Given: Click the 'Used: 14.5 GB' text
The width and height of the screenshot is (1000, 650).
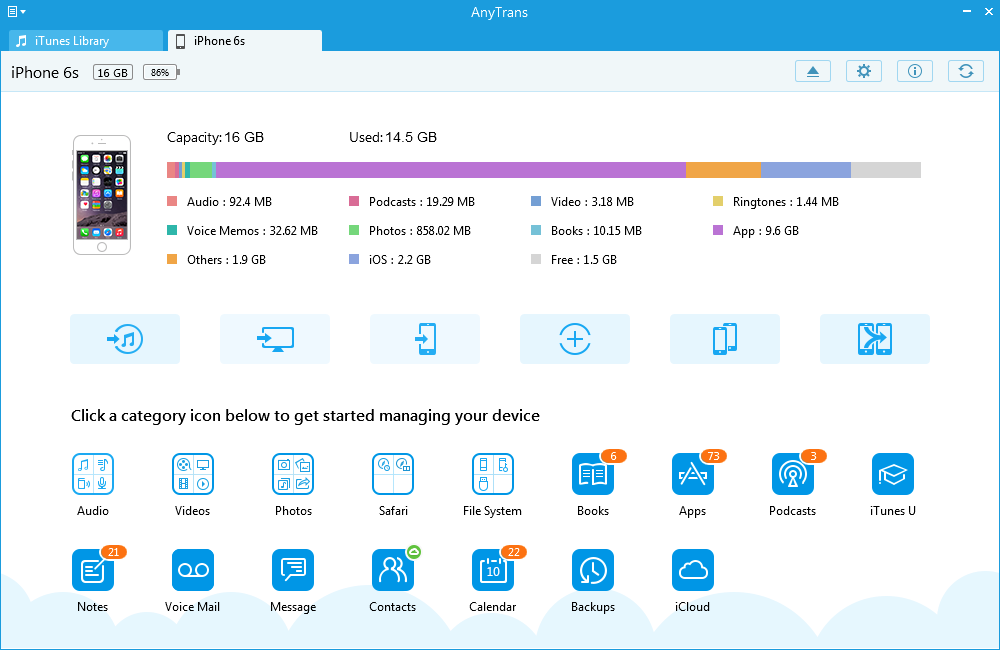Looking at the screenshot, I should coord(393,137).
